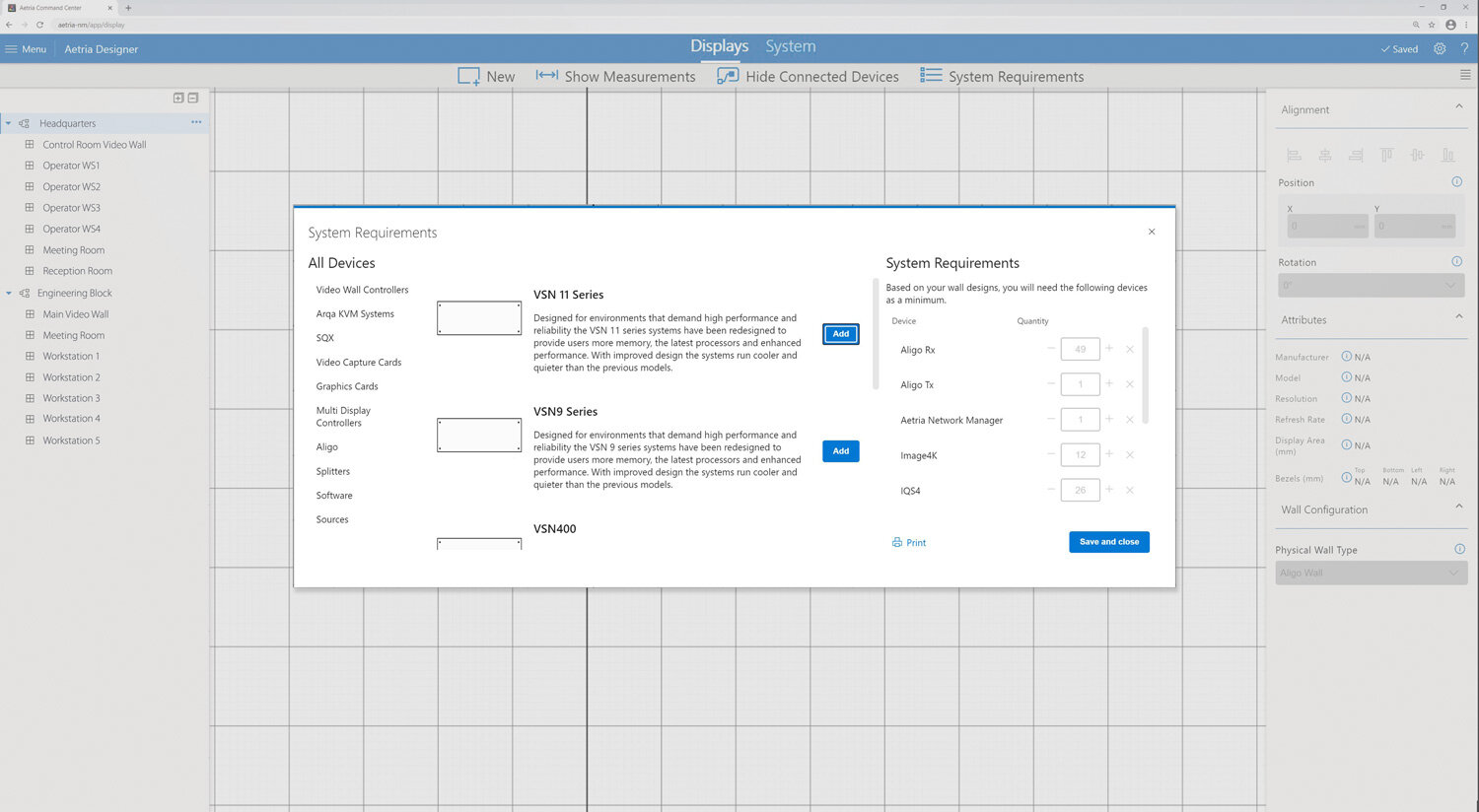Screen dimensions: 1479x812
Task: Click Save and close button
Action: coord(1109,542)
